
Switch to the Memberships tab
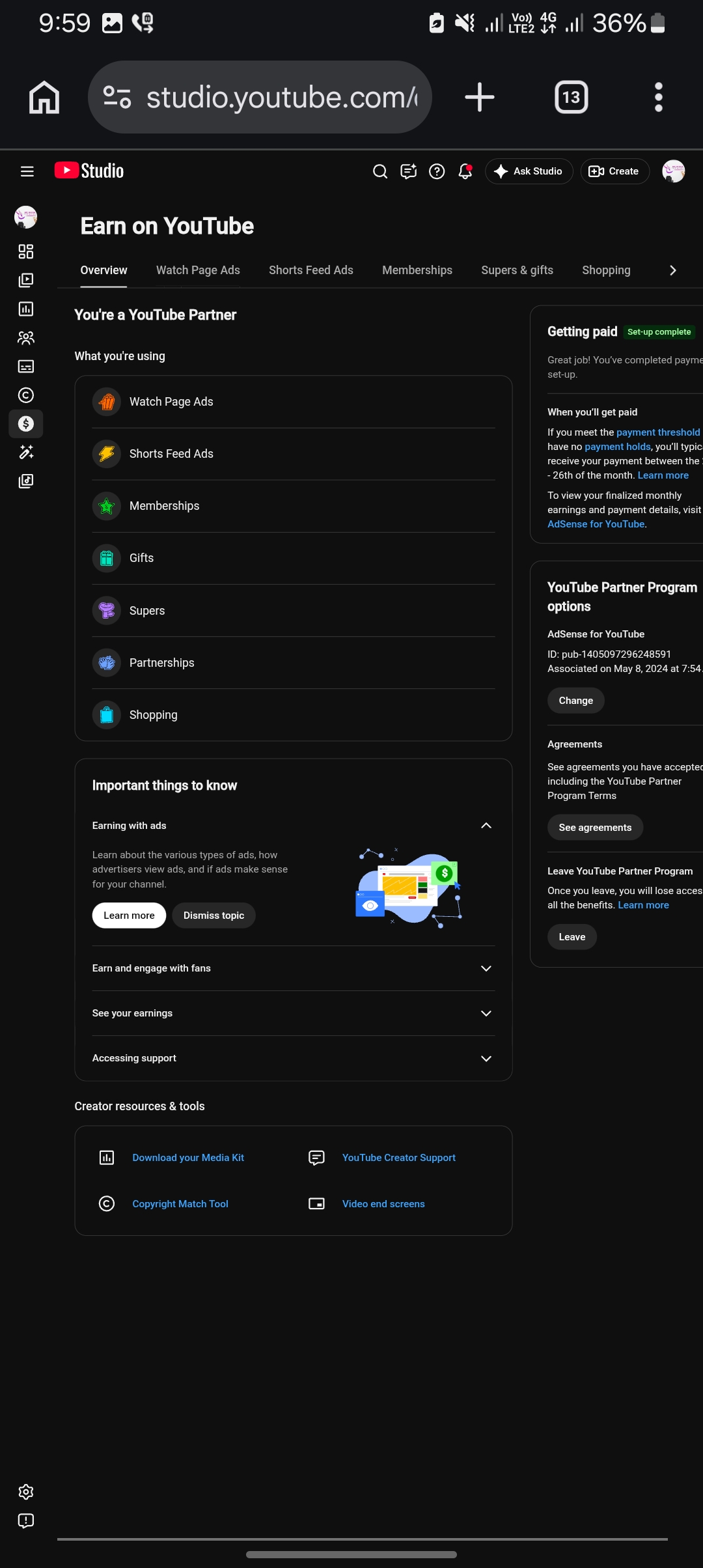click(x=417, y=270)
